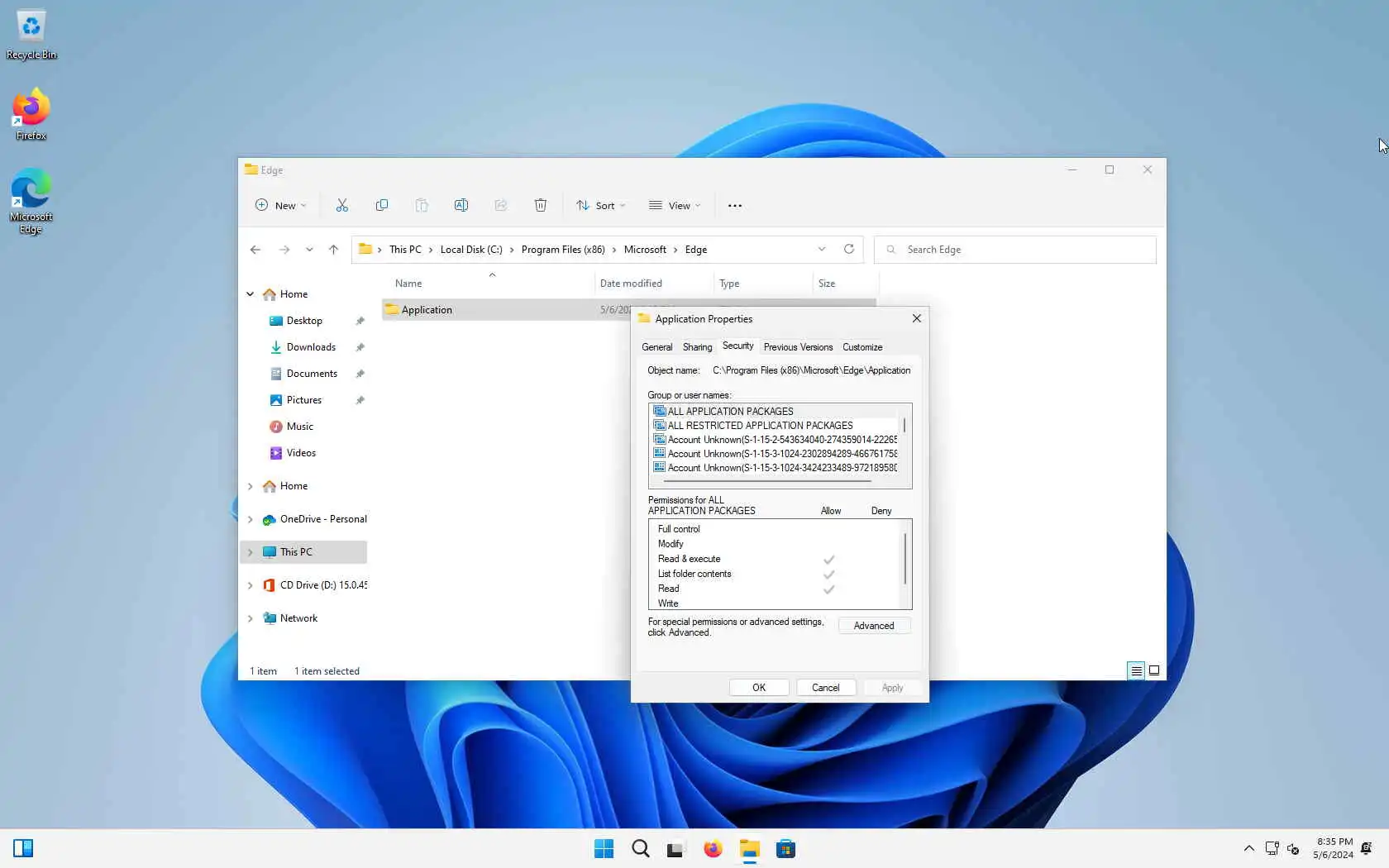The height and width of the screenshot is (868, 1389).
Task: Select Desktop in the navigation pane
Action: coord(304,321)
